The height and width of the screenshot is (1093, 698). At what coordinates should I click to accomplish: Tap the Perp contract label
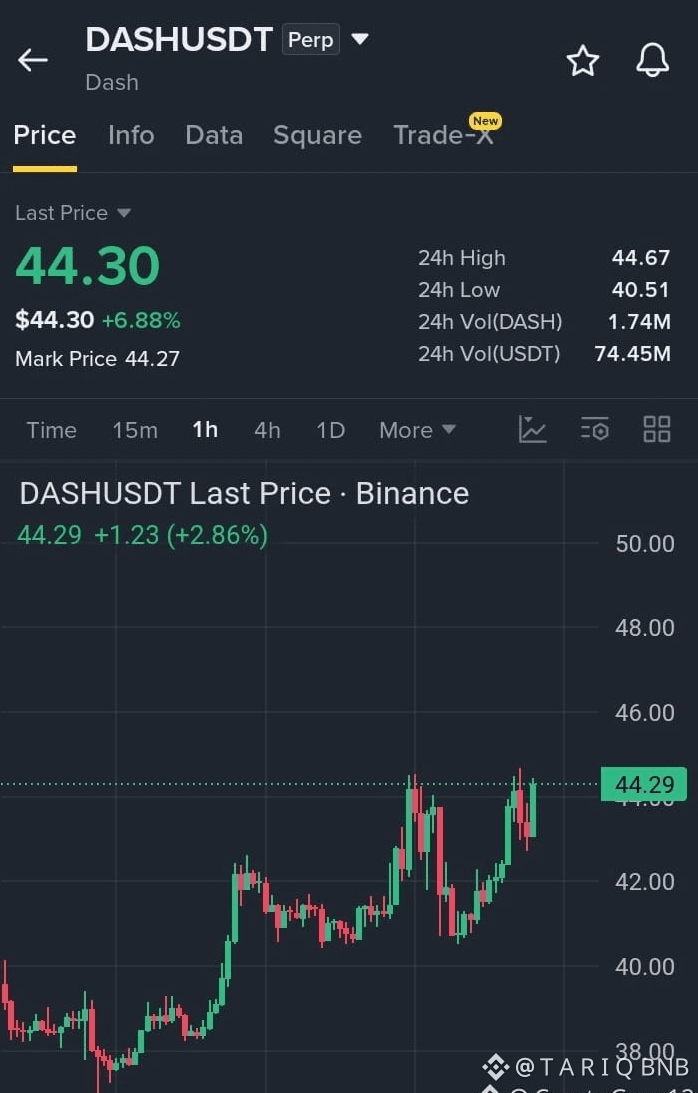click(x=310, y=40)
